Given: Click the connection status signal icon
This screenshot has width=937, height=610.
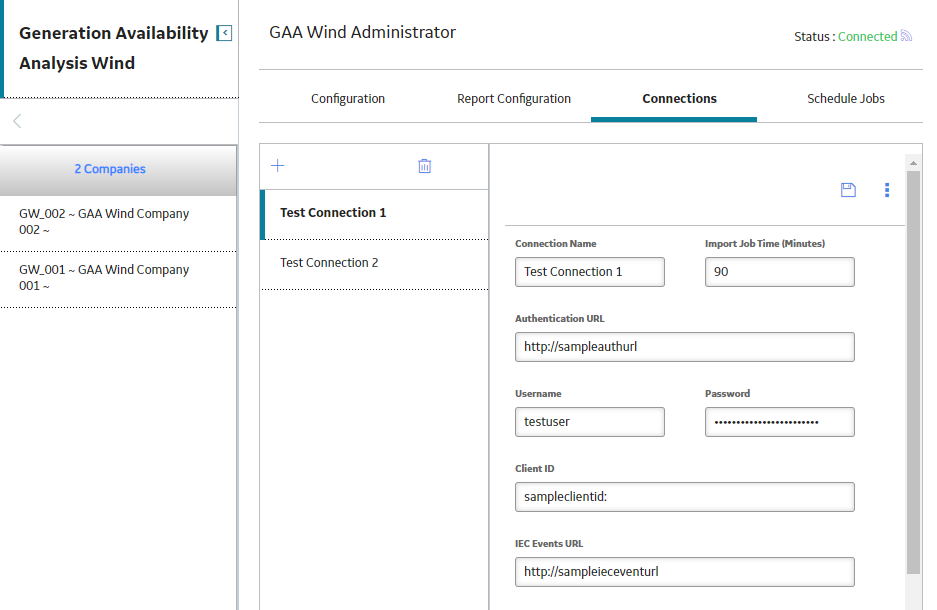Looking at the screenshot, I should (906, 36).
